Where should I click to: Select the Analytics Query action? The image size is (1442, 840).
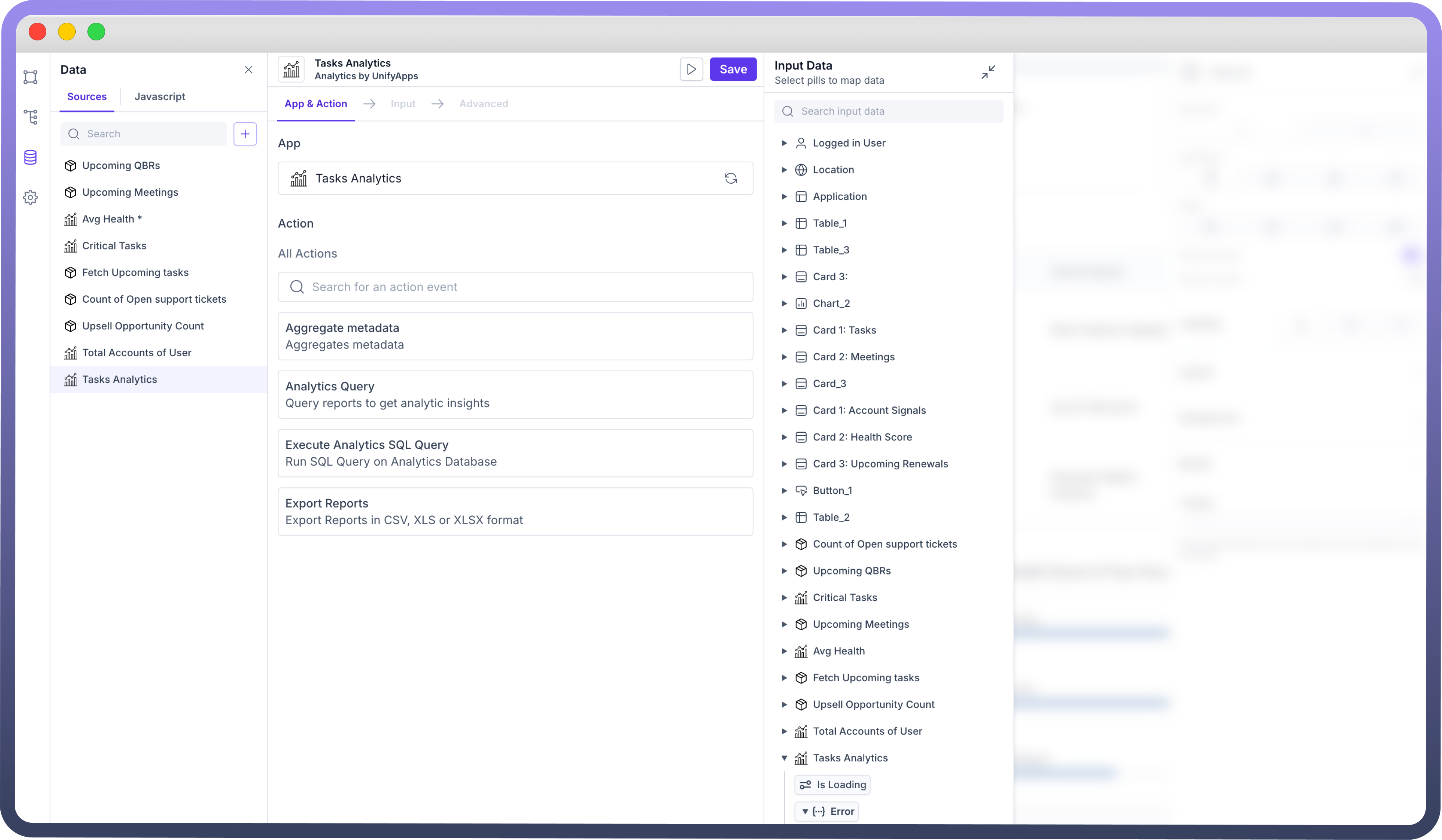tap(515, 394)
